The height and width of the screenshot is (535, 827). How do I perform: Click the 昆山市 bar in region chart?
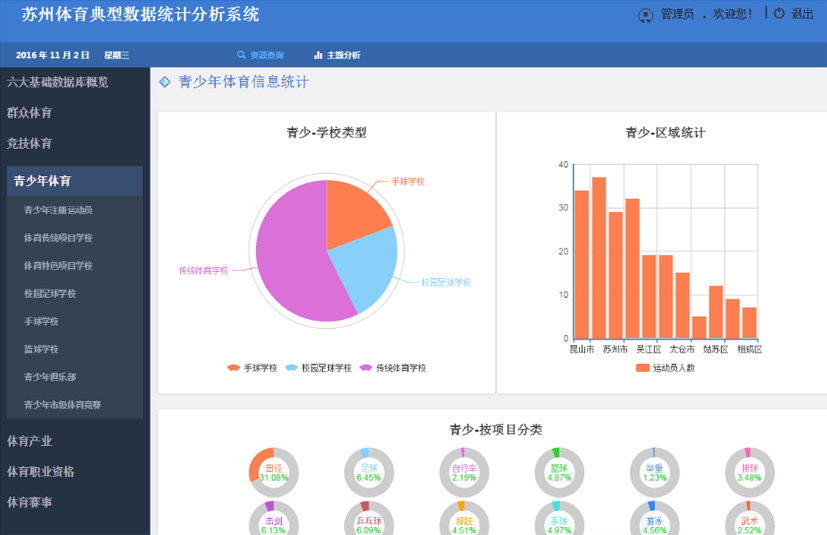582,264
